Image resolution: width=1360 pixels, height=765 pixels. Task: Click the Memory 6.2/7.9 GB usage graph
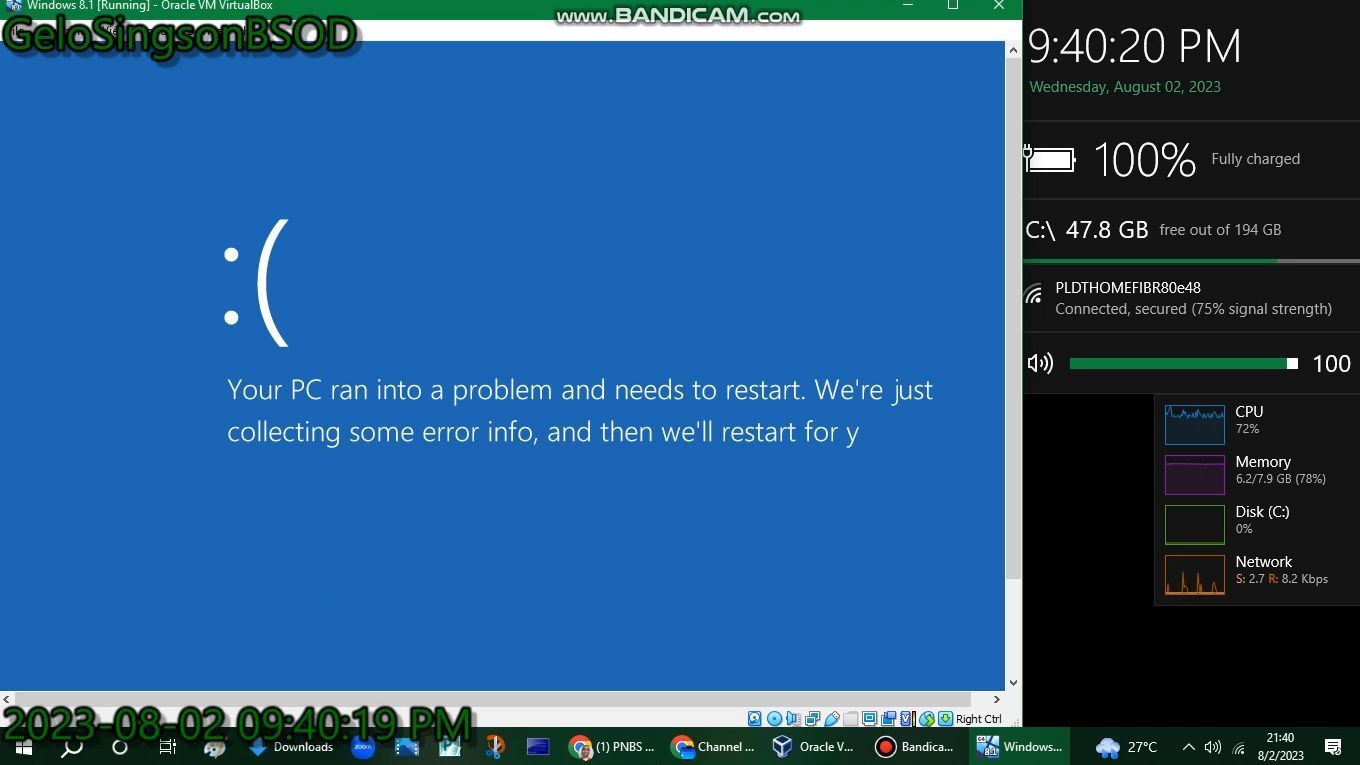1194,475
